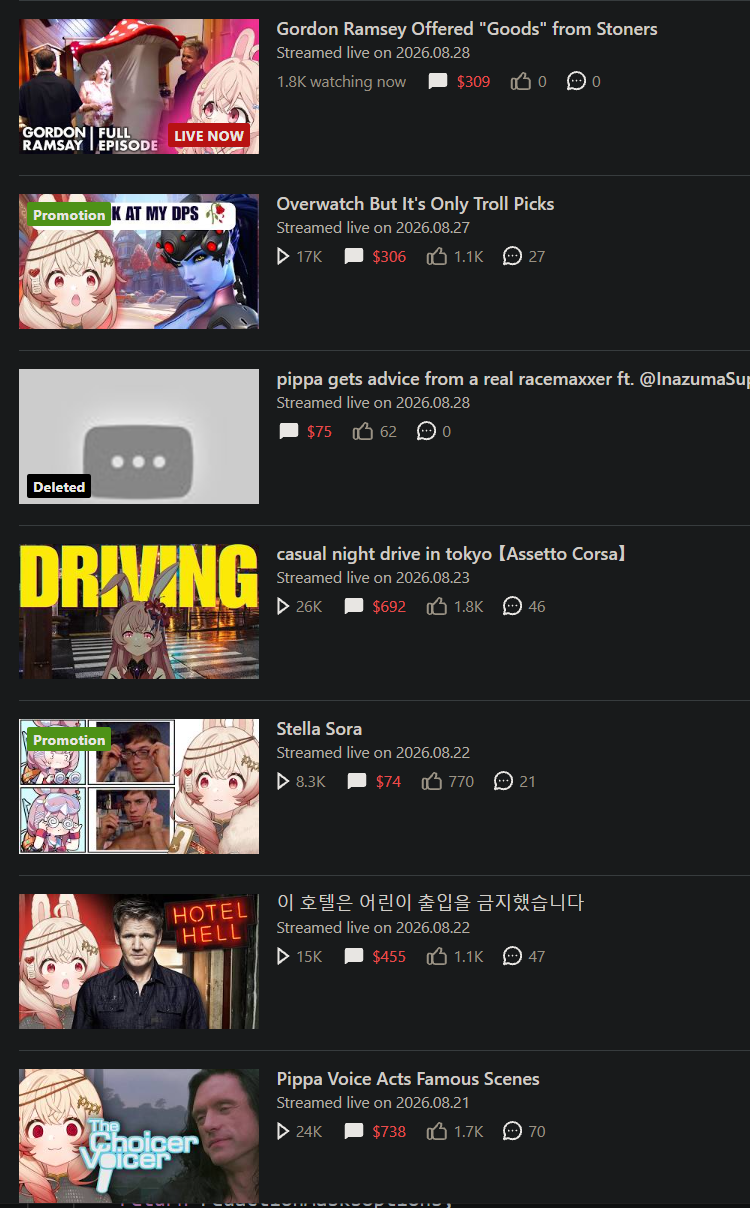Click comment icon on racemaxxer stream row

[x=426, y=432]
